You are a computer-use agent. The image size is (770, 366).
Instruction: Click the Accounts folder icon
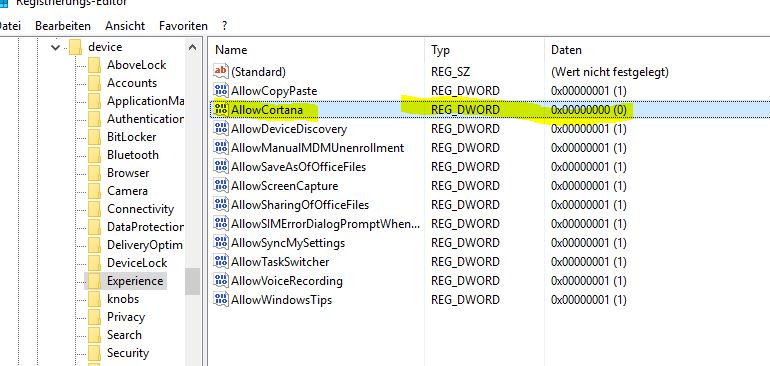pos(94,83)
